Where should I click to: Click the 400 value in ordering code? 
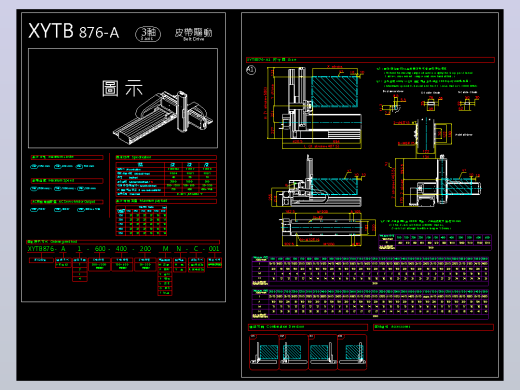click(x=121, y=249)
